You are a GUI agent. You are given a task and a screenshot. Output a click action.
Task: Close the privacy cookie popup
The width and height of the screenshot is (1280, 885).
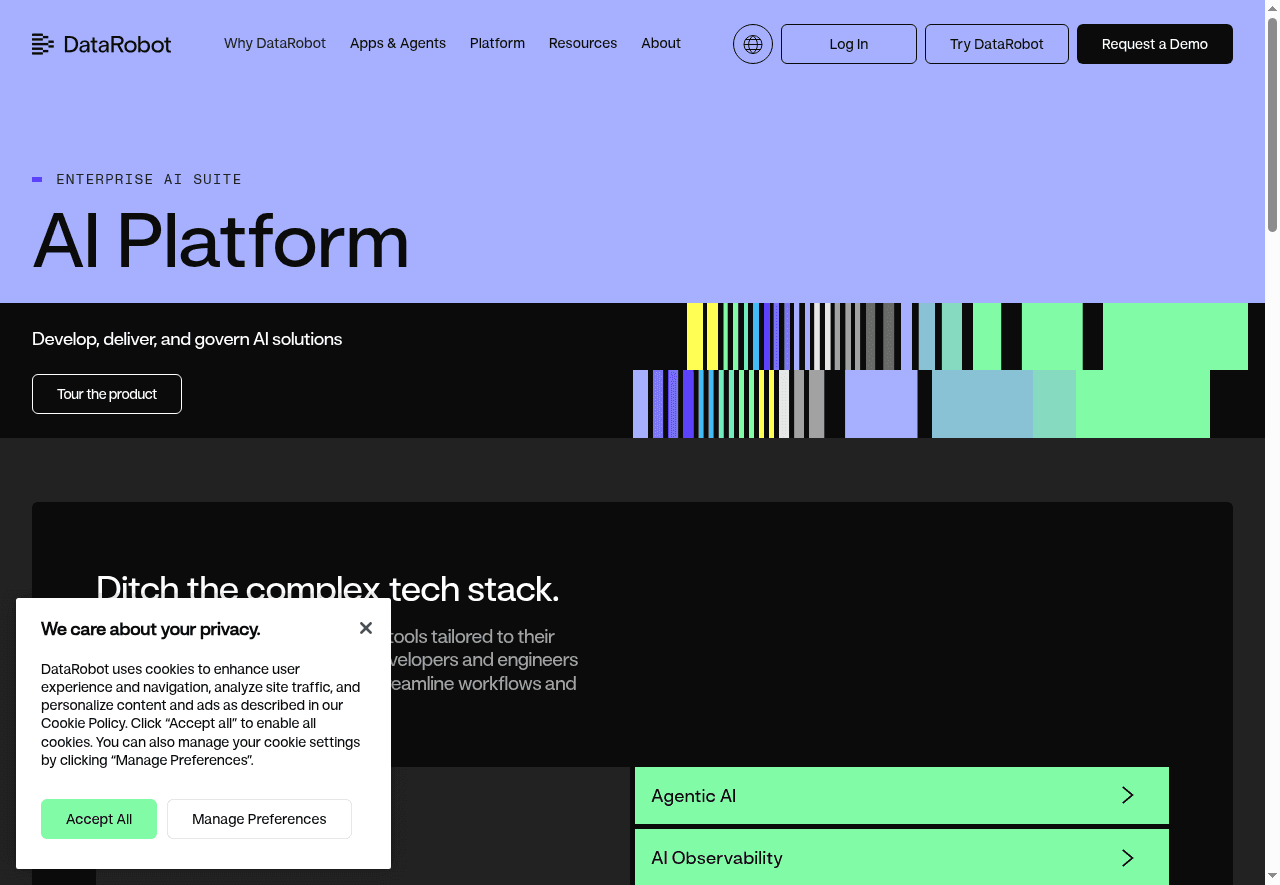(x=366, y=628)
